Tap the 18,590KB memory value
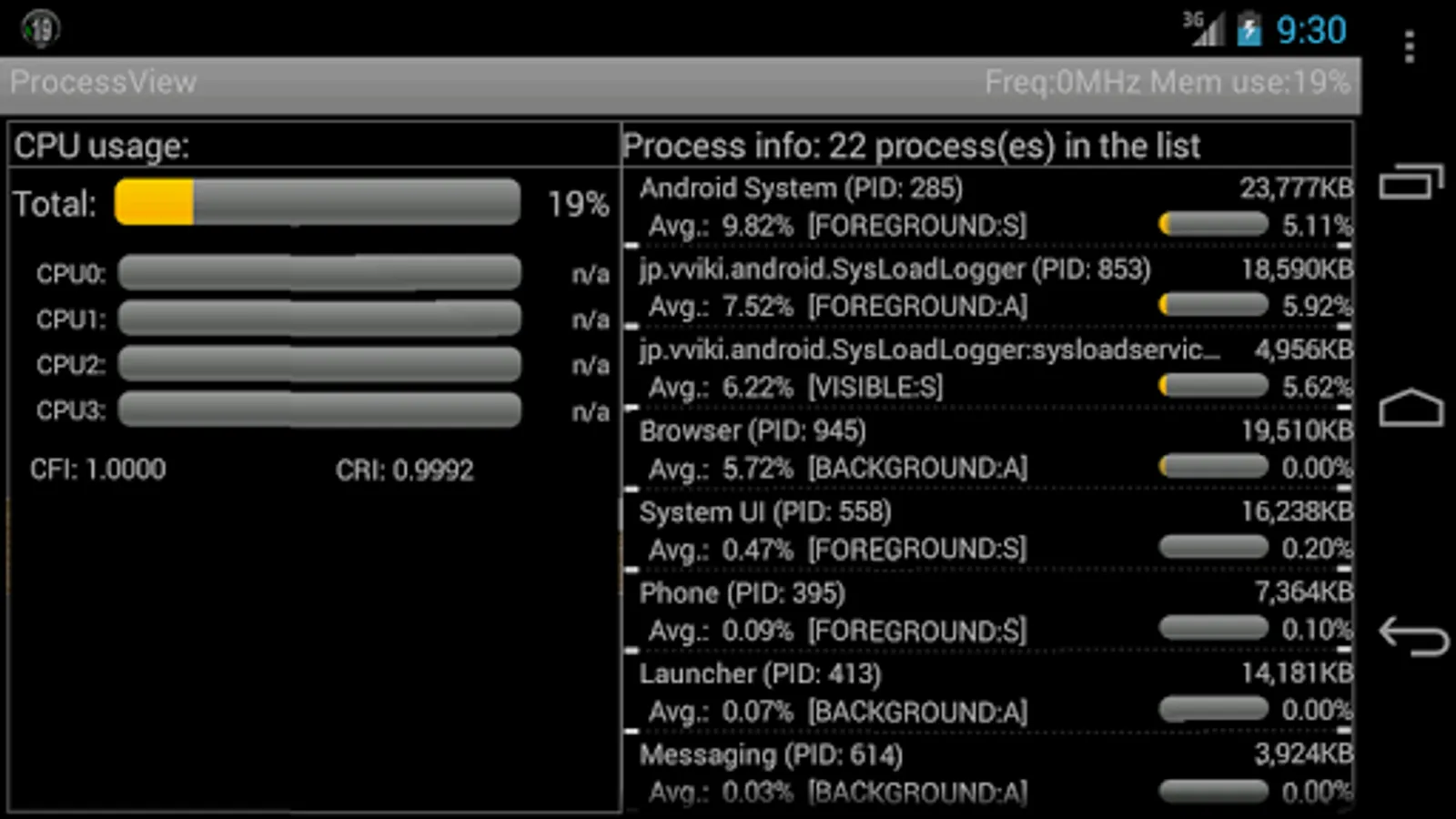Viewport: 1456px width, 819px height. (x=1297, y=268)
